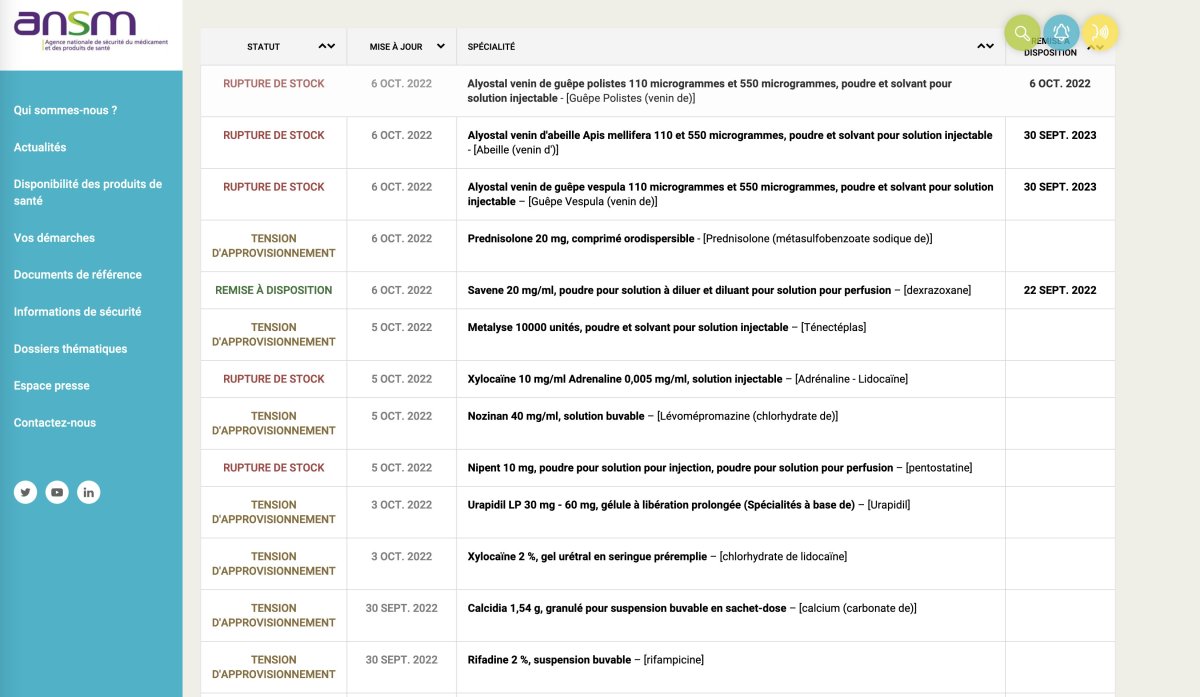Click Rupture de stock status for Xylocaïne Adrenaline
The image size is (1200, 697).
(274, 379)
